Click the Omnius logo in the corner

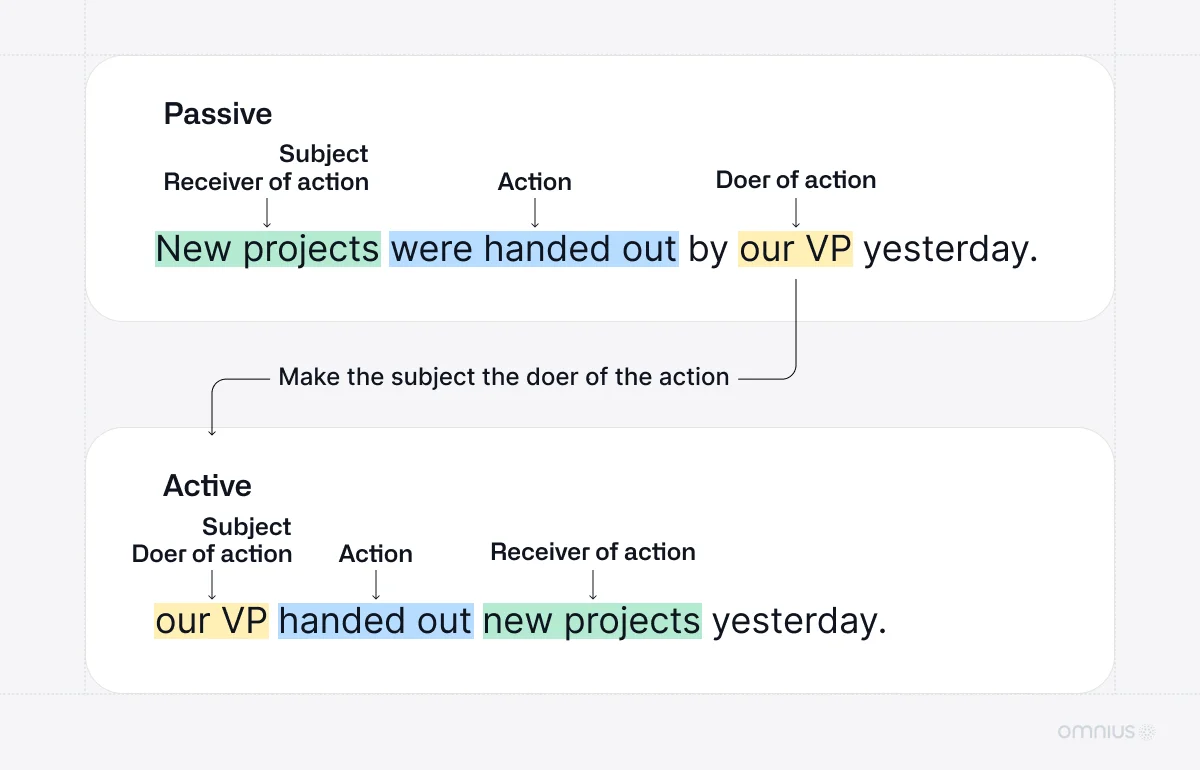[x=1107, y=731]
